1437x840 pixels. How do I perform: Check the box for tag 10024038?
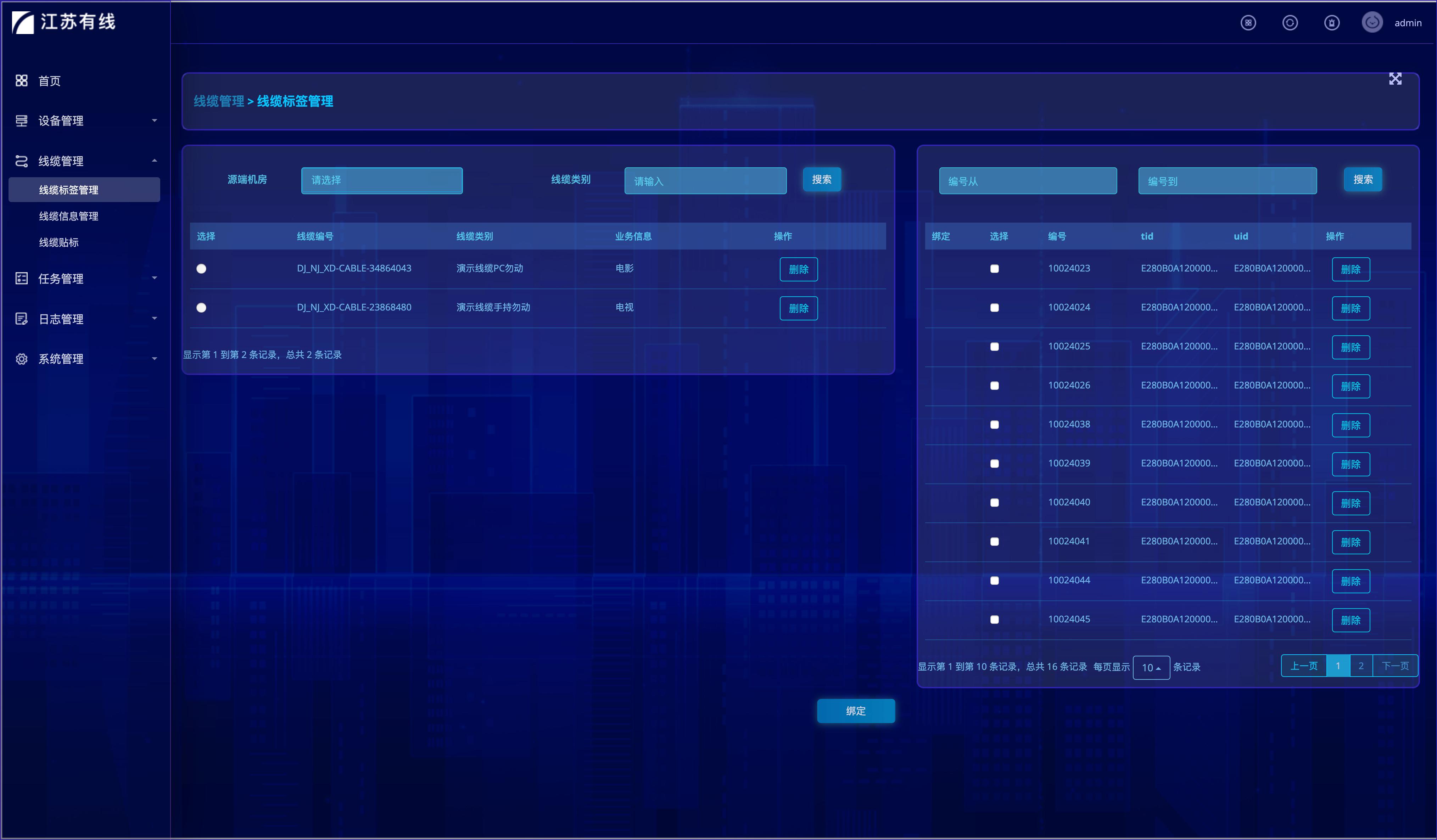(995, 424)
